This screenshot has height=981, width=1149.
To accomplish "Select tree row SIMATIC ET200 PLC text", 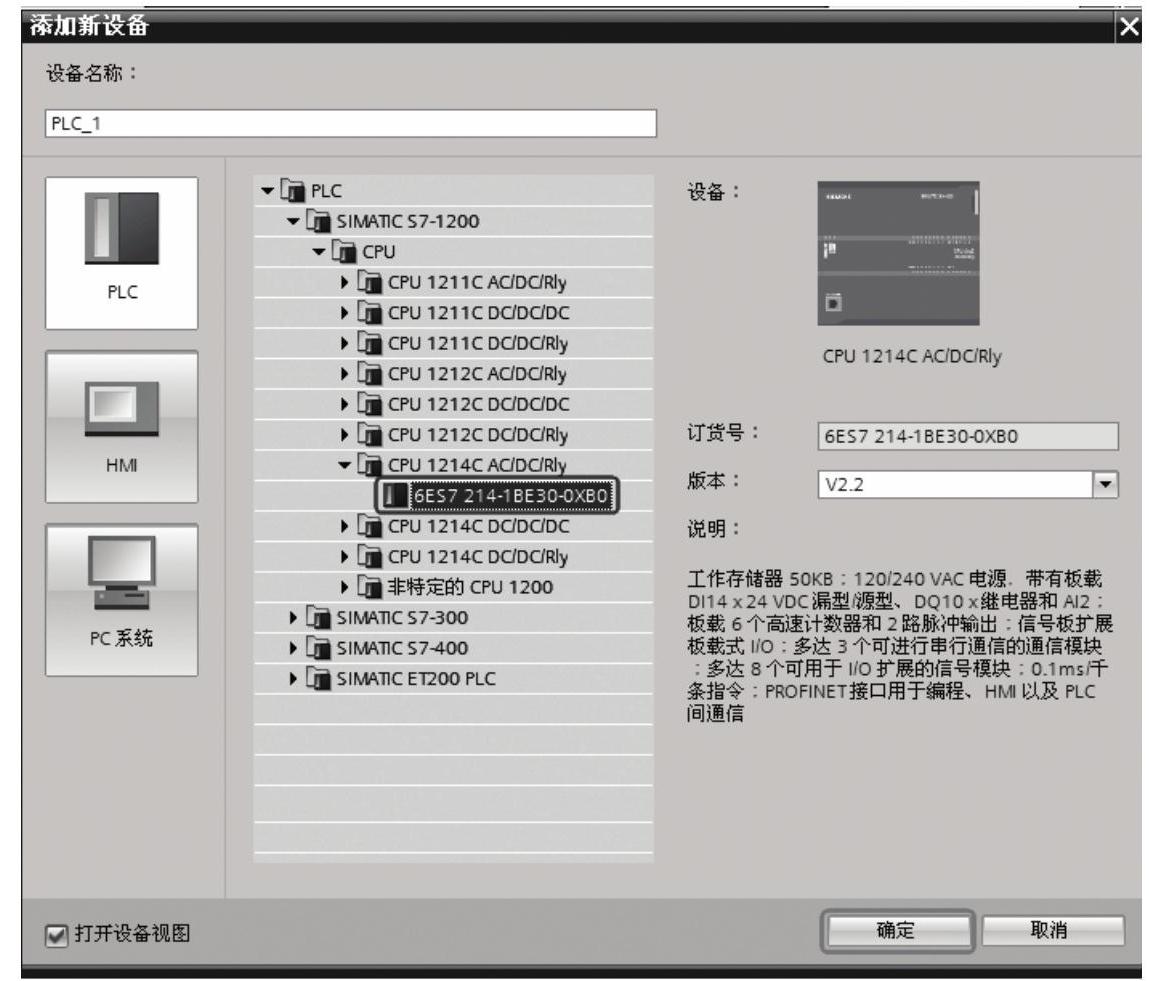I will 416,679.
